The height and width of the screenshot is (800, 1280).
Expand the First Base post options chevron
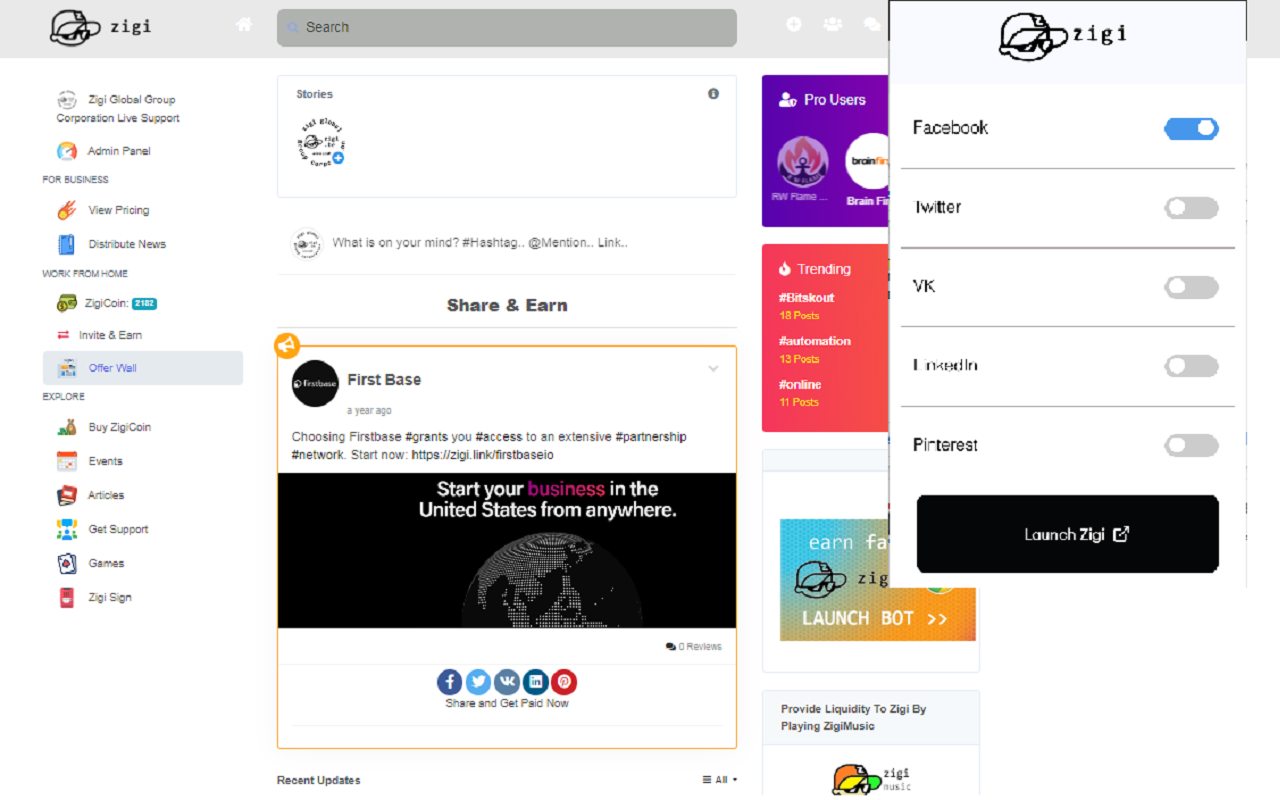pyautogui.click(x=713, y=368)
